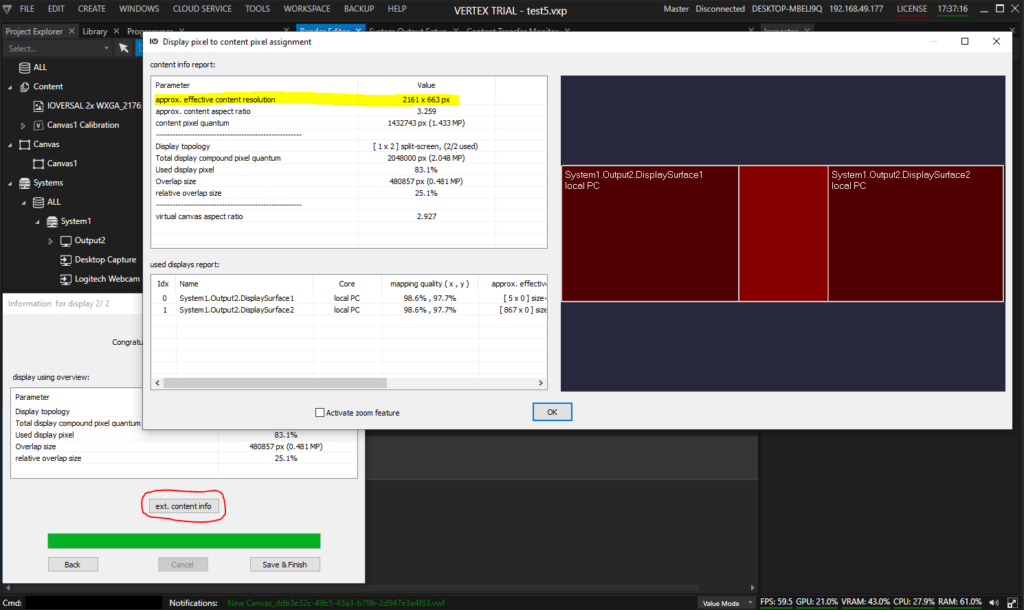
Task: Click the Vertex logo icon in menu bar
Action: coord(10,8)
